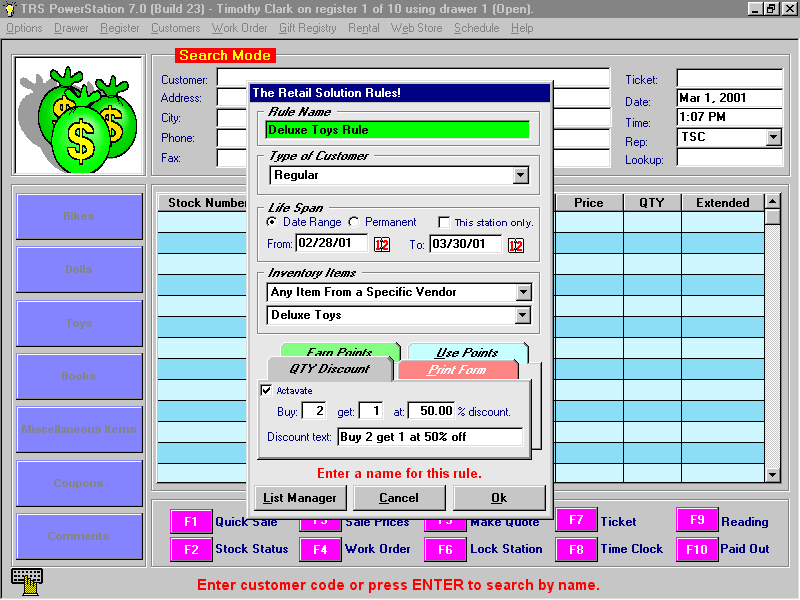Click the money bags logo image
Screen dimensions: 800x600
point(79,115)
